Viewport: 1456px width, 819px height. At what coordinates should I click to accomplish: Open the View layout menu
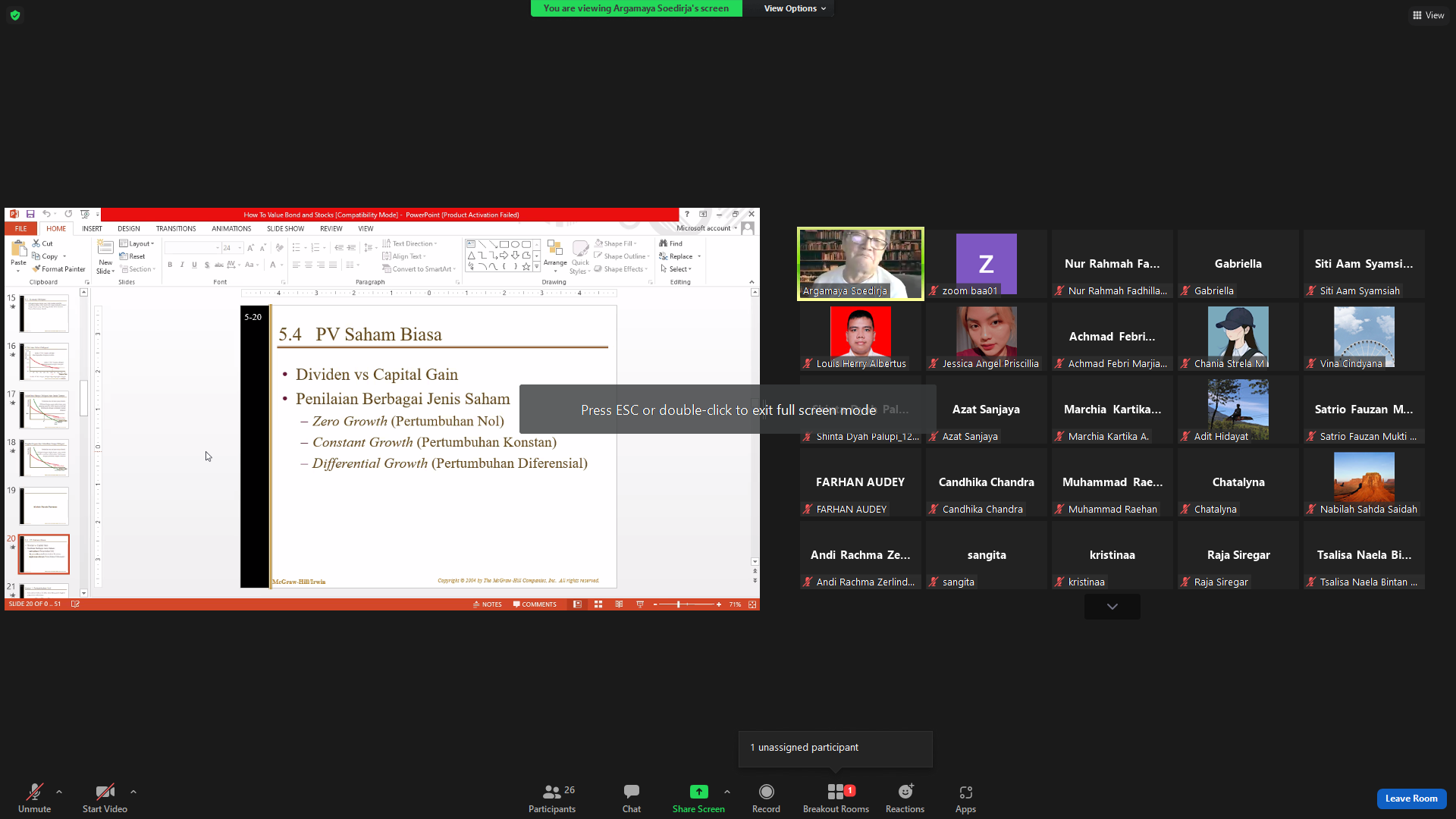tap(1428, 15)
